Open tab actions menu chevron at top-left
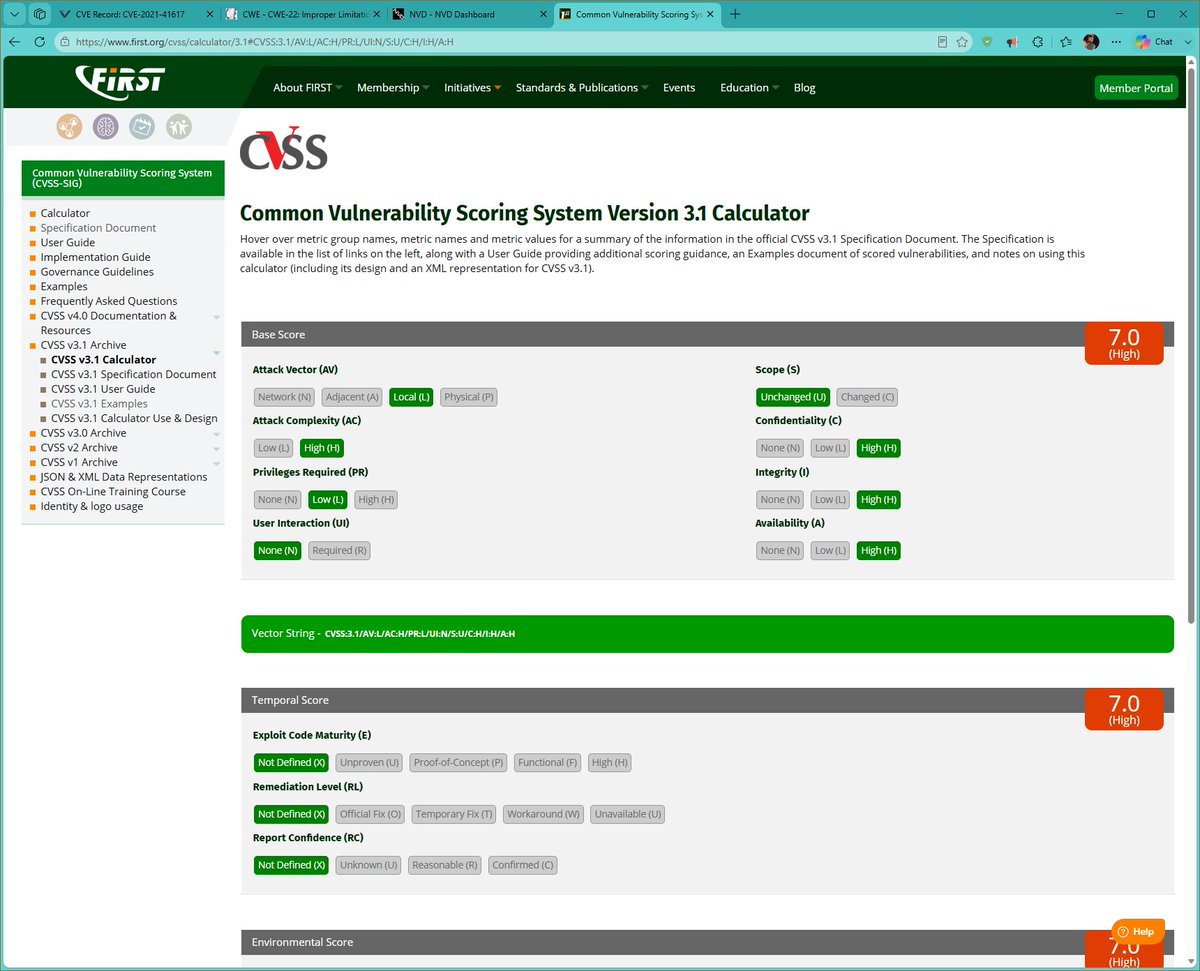1200x971 pixels. click(x=15, y=14)
